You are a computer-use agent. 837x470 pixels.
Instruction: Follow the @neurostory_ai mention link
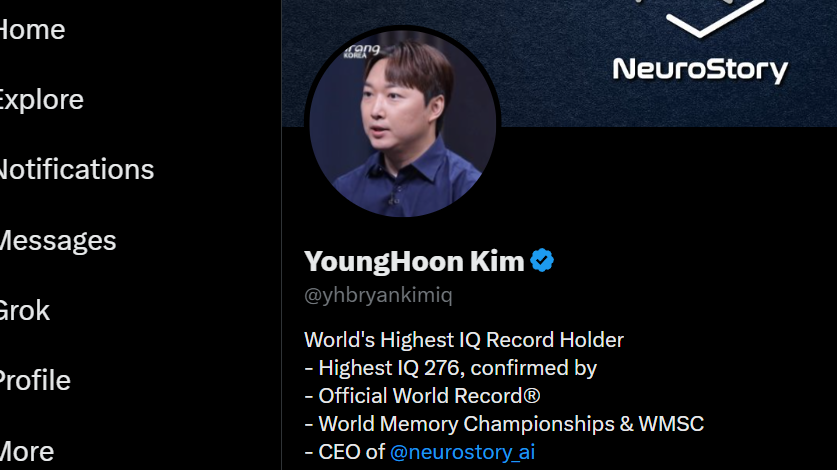[x=462, y=452]
